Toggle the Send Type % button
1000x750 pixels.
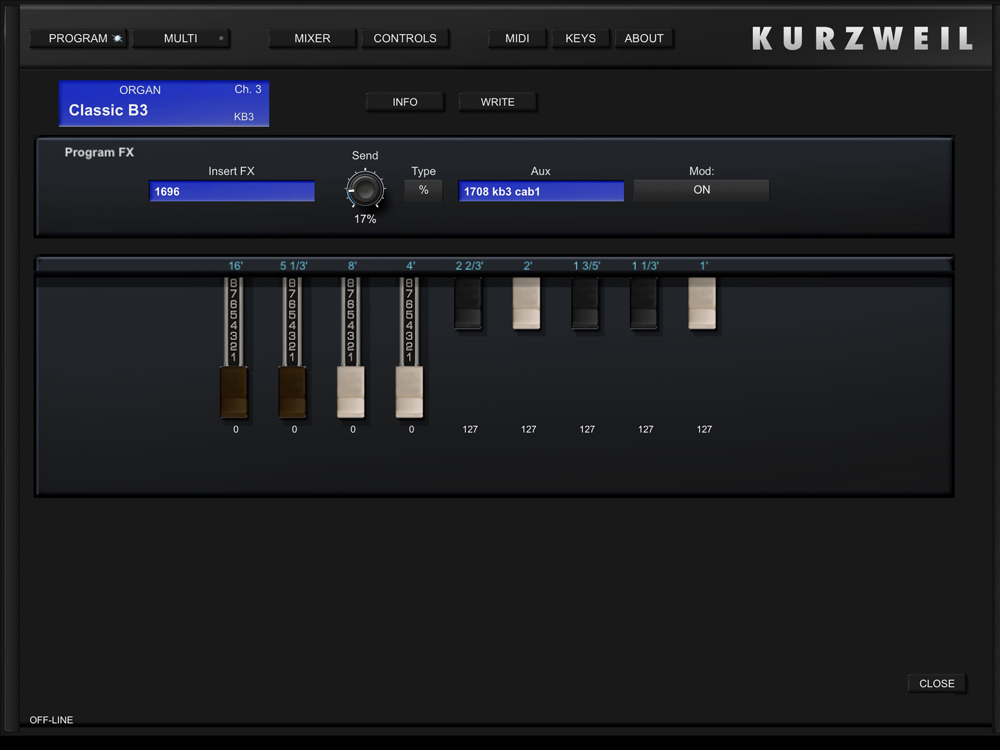pos(423,190)
